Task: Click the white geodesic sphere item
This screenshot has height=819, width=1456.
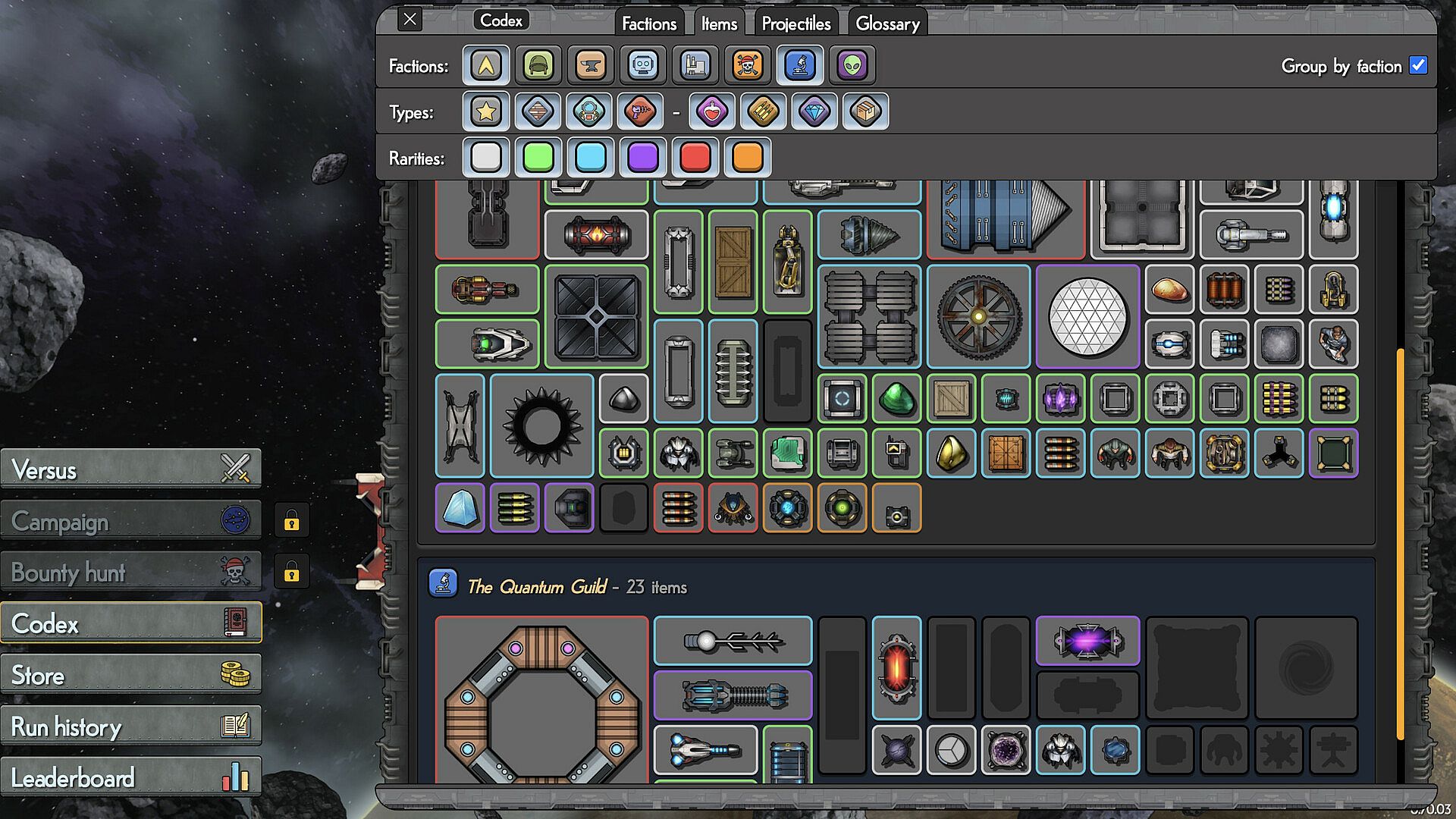Action: (1087, 317)
